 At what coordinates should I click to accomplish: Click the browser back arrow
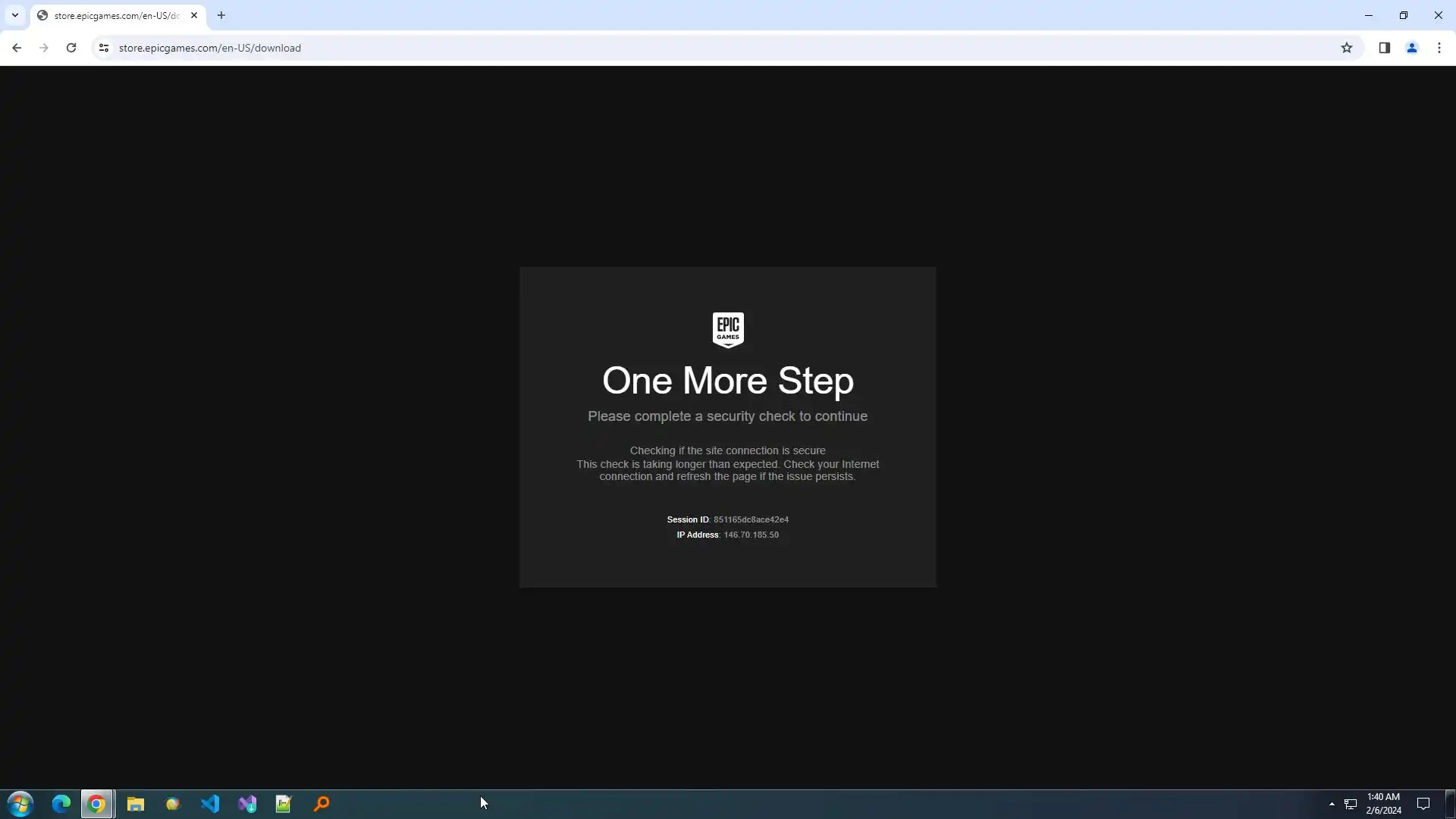point(17,48)
